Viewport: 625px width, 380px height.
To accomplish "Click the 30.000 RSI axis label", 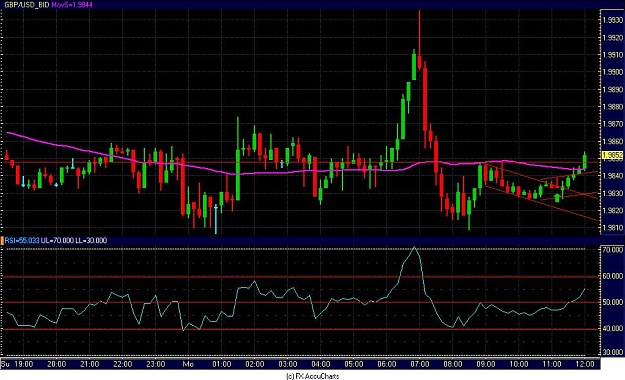I will click(x=613, y=352).
